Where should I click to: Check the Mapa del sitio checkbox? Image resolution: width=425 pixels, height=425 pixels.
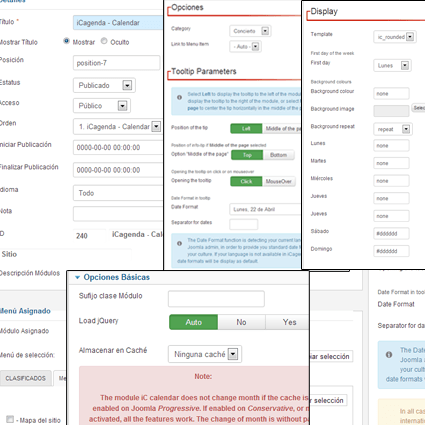tap(10, 419)
